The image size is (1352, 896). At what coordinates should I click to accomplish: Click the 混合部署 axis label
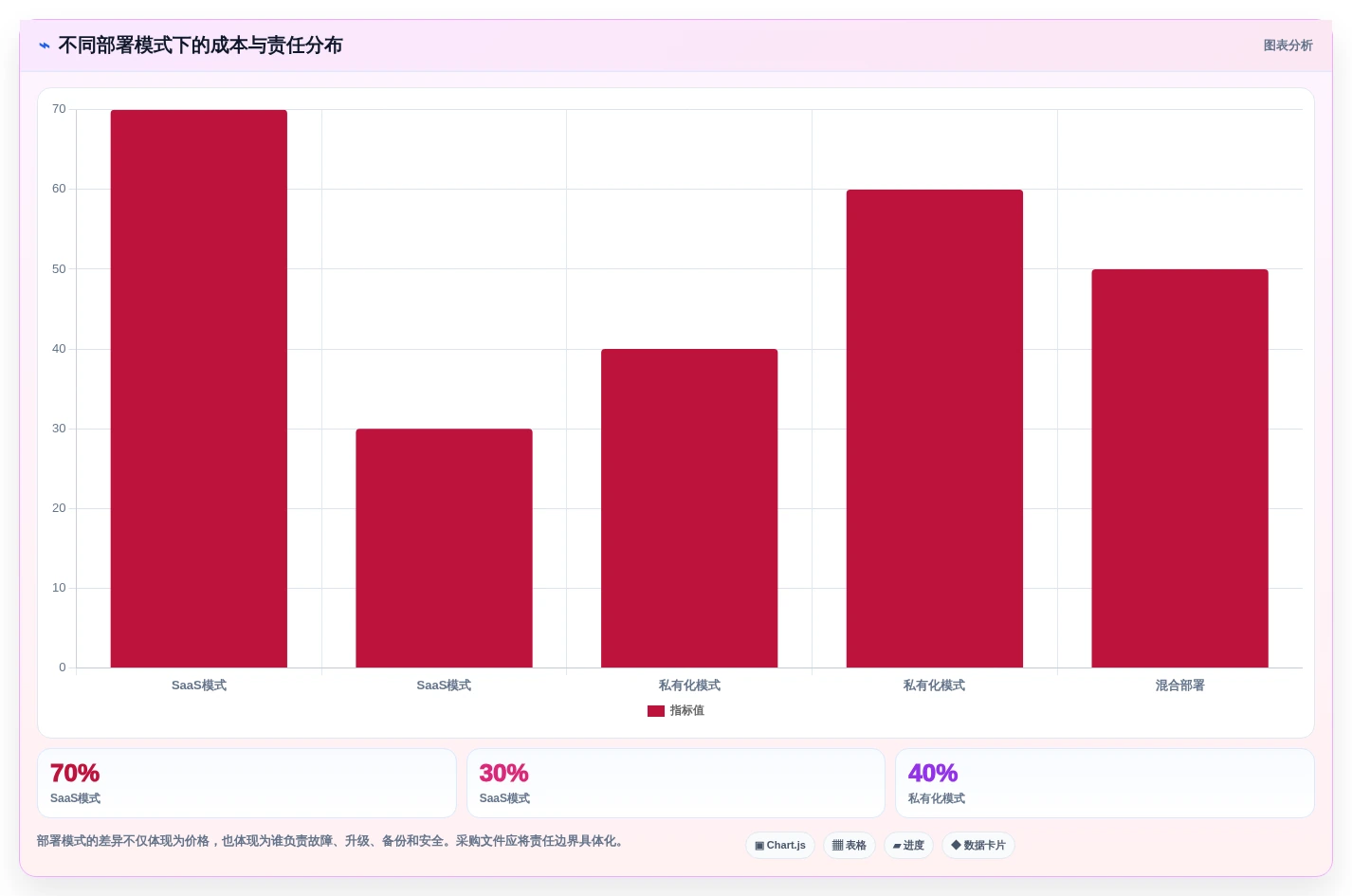pyautogui.click(x=1179, y=686)
